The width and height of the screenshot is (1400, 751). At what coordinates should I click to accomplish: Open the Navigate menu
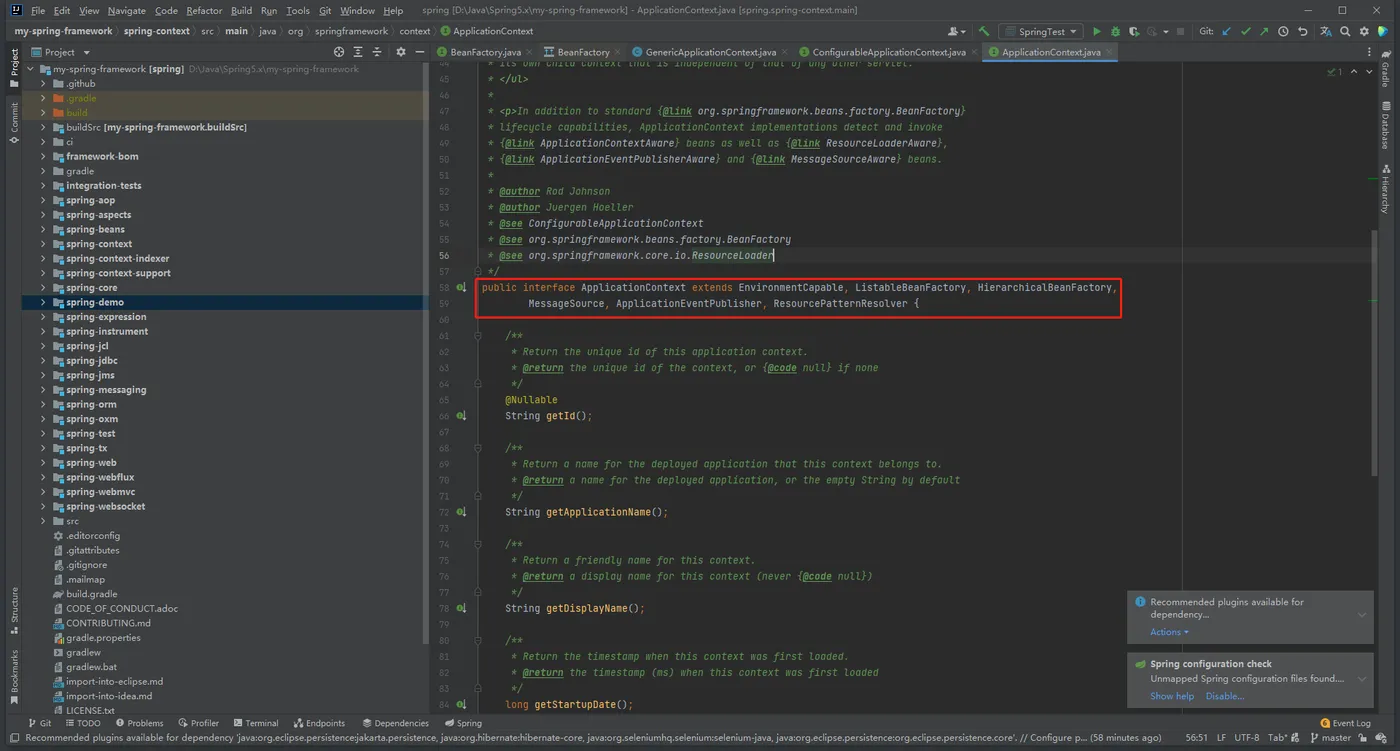(126, 10)
